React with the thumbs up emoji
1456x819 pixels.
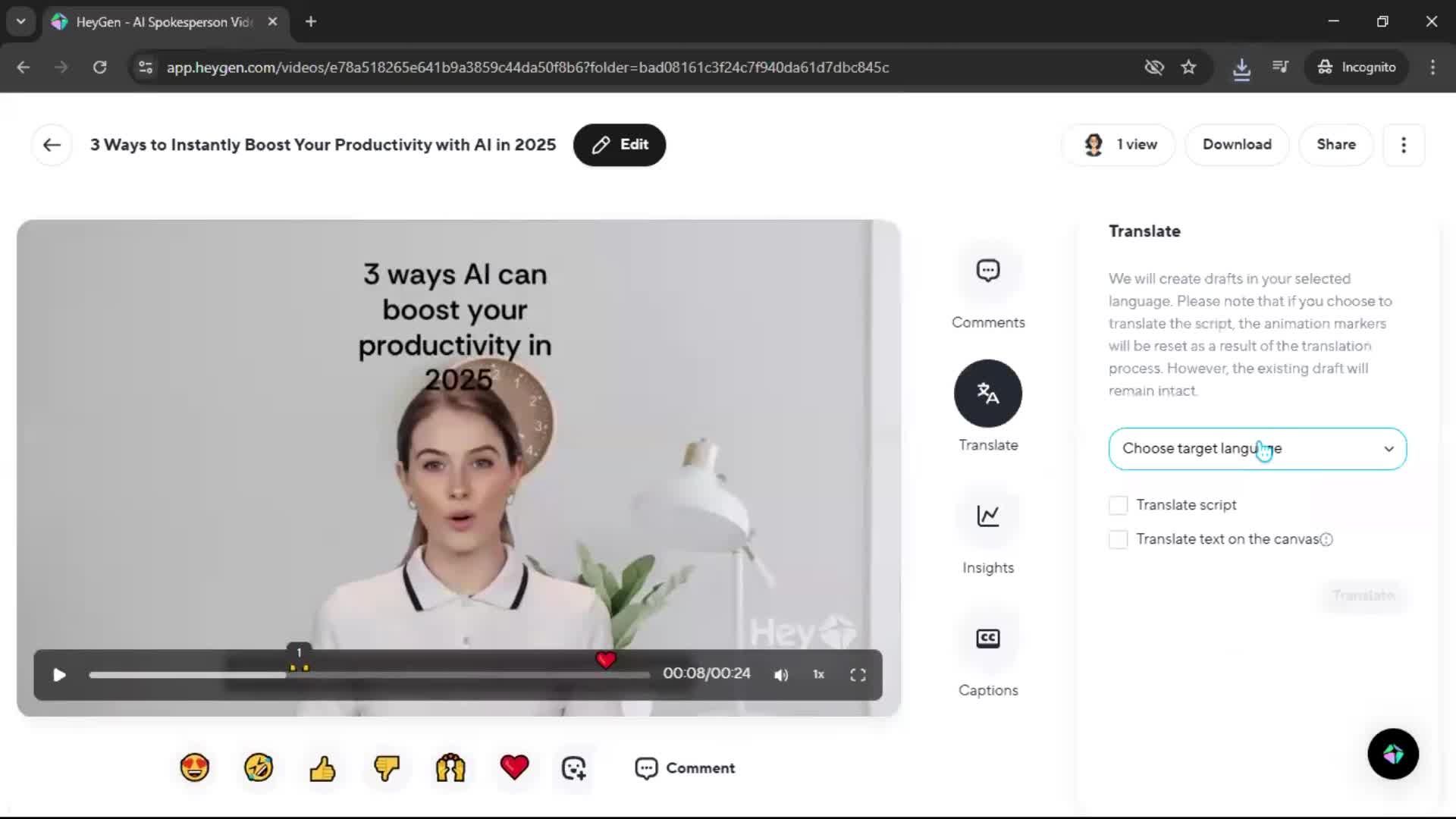pos(322,767)
